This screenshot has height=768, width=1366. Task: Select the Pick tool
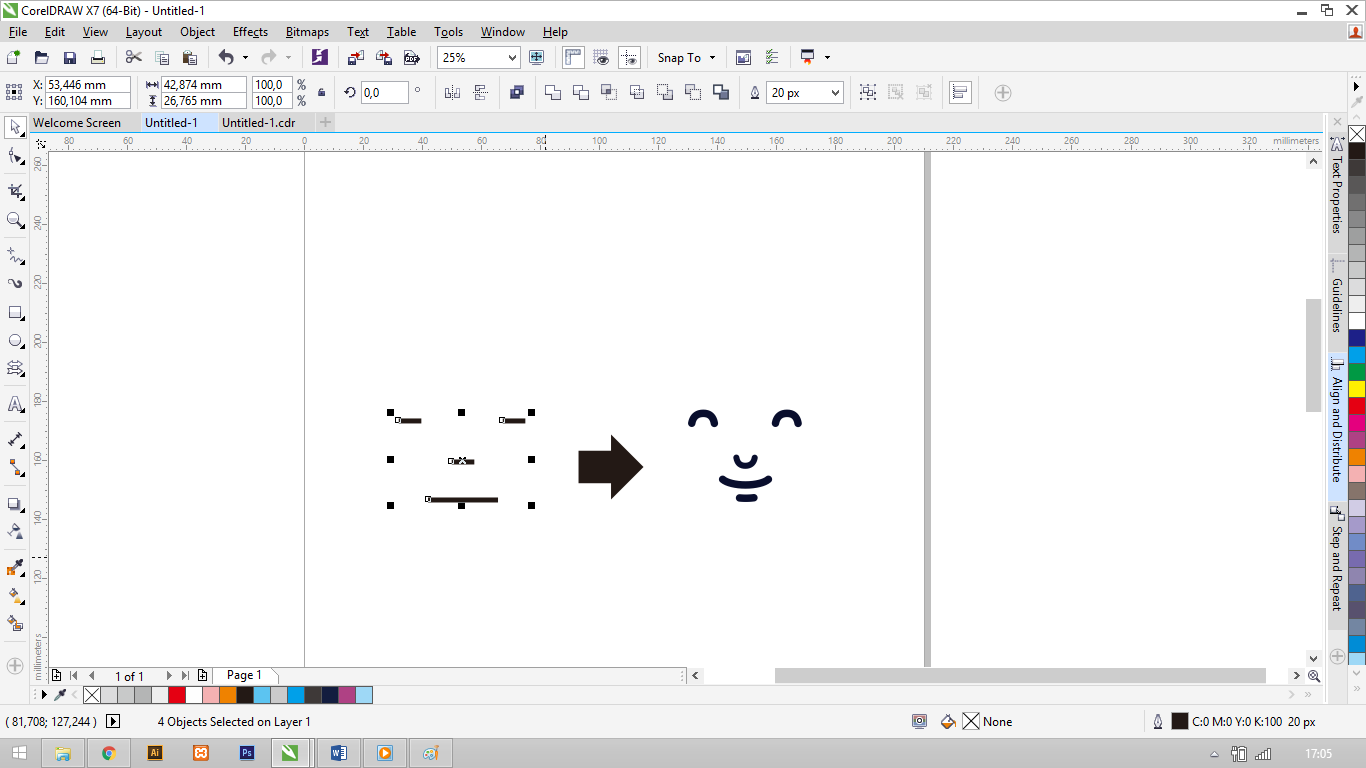(14, 130)
